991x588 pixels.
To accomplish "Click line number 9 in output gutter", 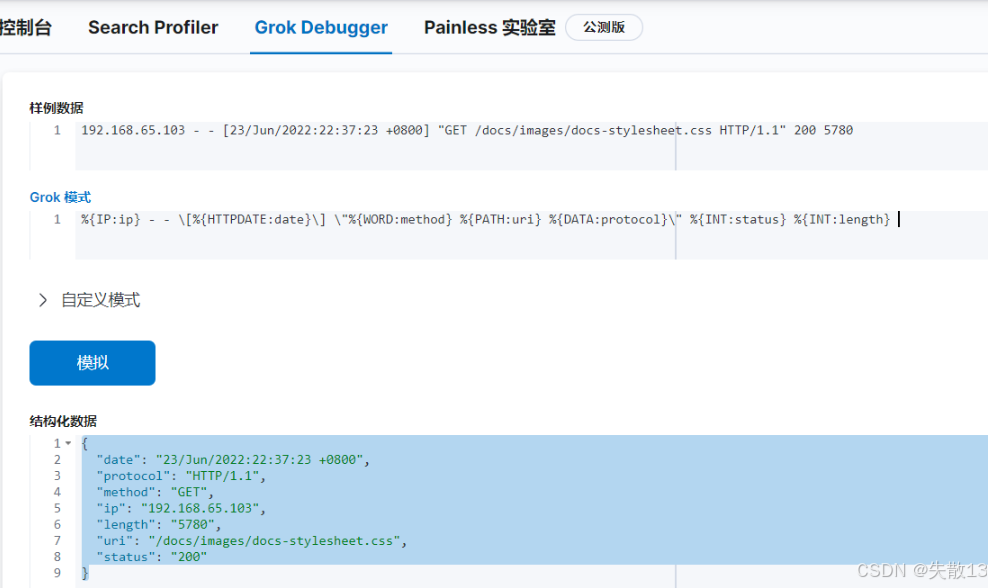I will click(x=58, y=573).
